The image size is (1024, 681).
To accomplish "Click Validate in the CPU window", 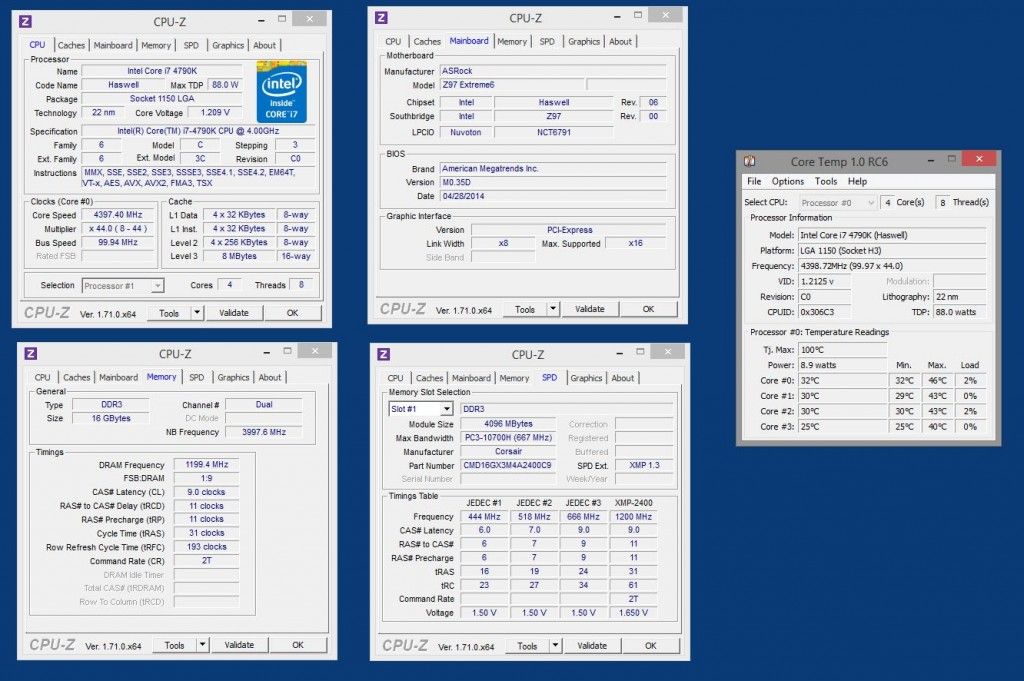I will click(x=234, y=313).
